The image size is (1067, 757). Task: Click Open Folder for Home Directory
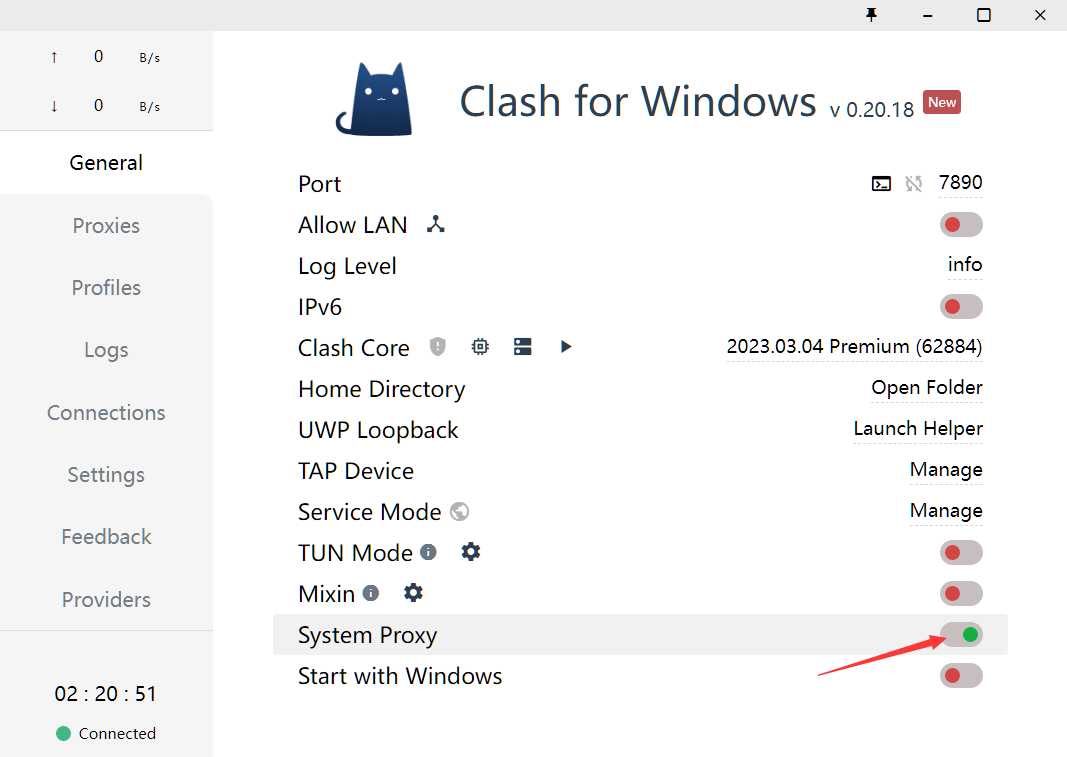(927, 388)
